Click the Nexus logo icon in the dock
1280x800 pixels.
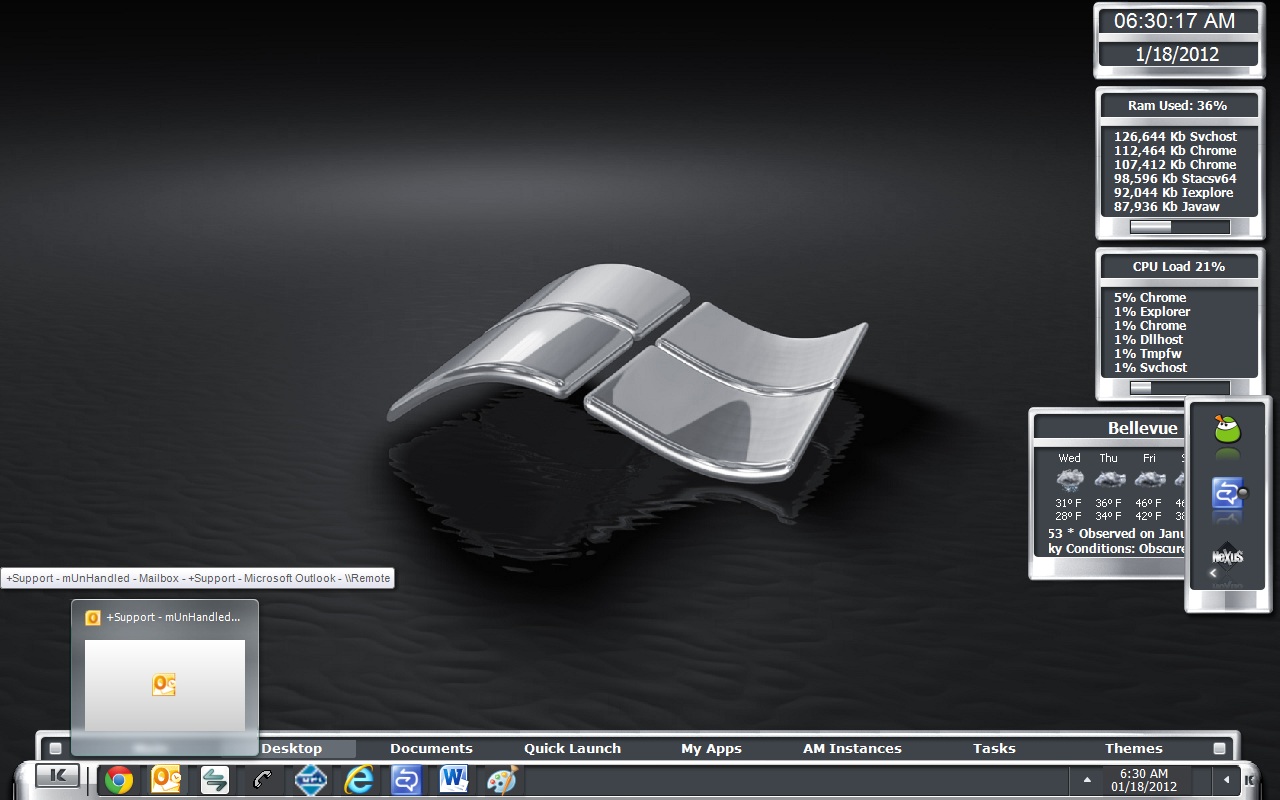pyautogui.click(x=1227, y=555)
